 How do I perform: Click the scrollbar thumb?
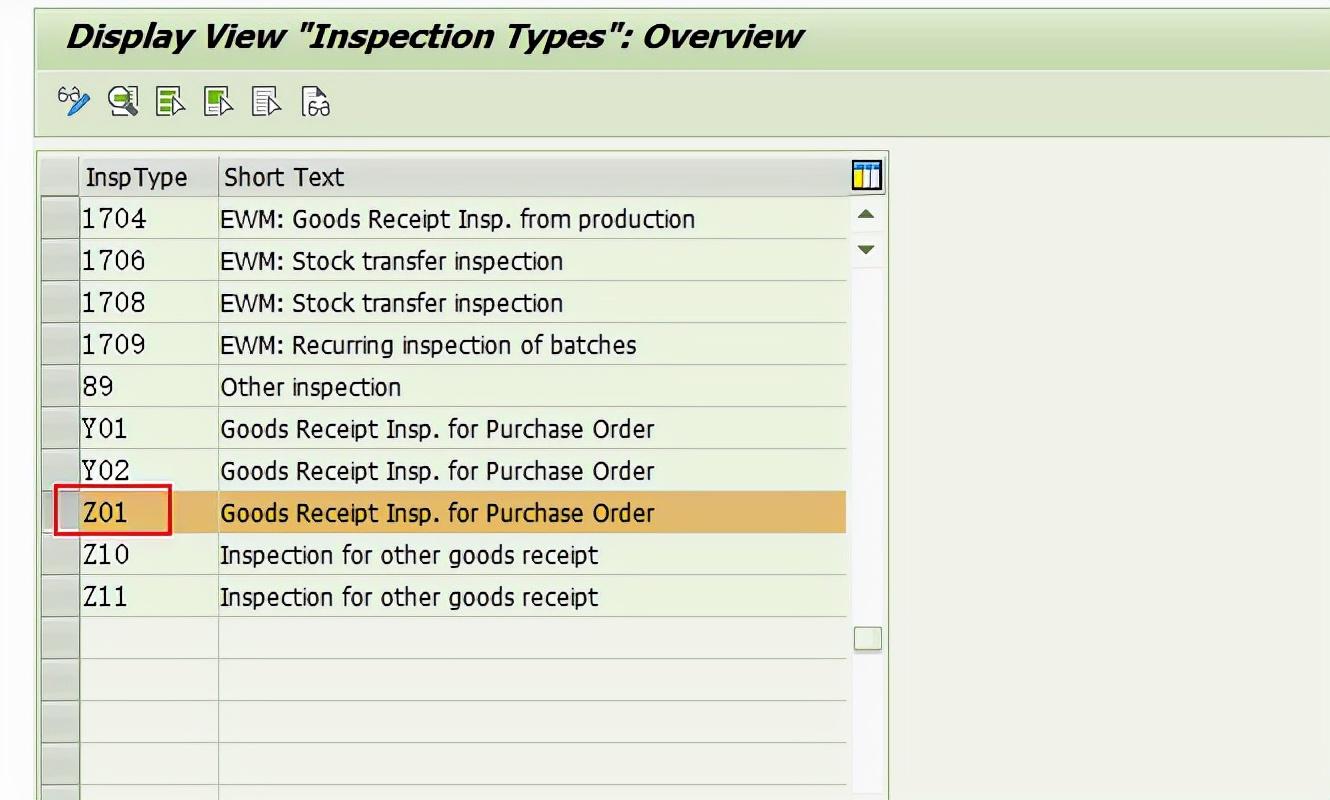point(866,637)
